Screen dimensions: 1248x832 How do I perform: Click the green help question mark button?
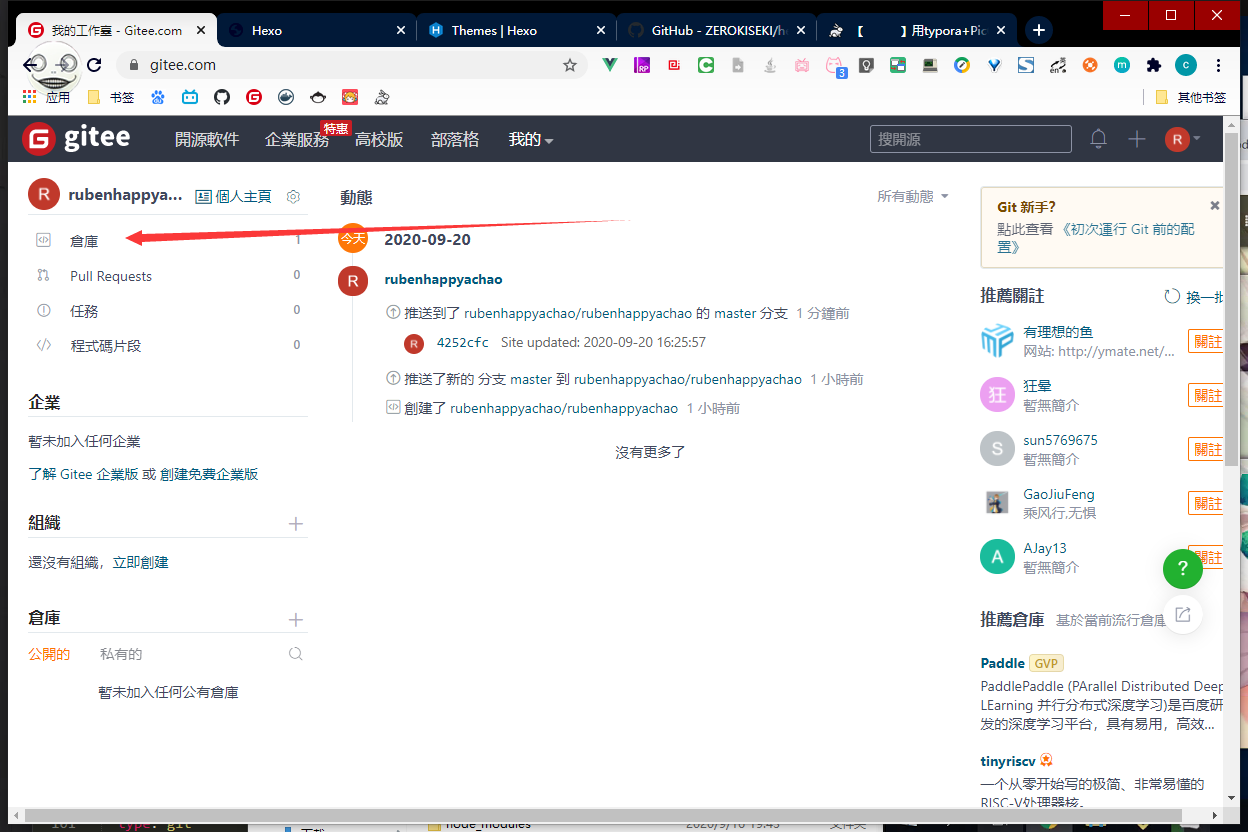point(1182,569)
